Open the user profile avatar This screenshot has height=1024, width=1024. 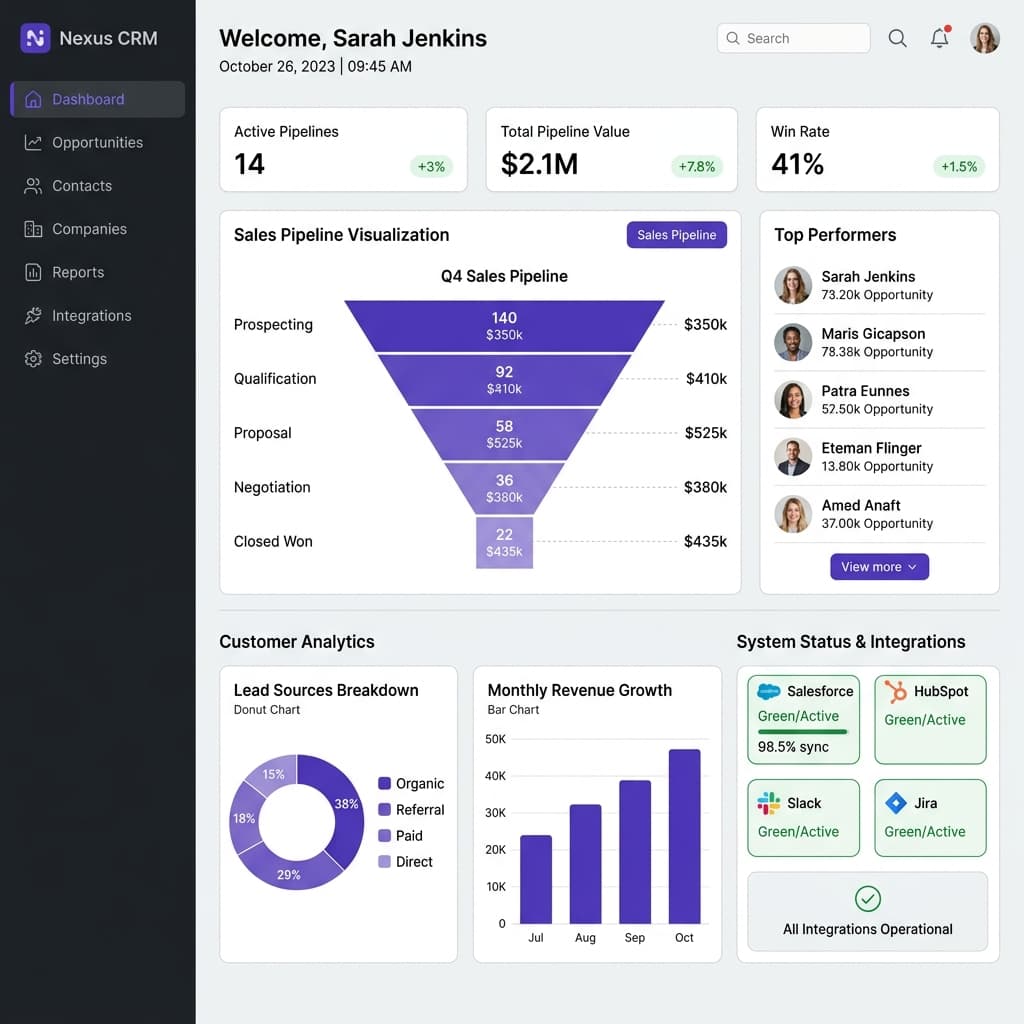[985, 38]
